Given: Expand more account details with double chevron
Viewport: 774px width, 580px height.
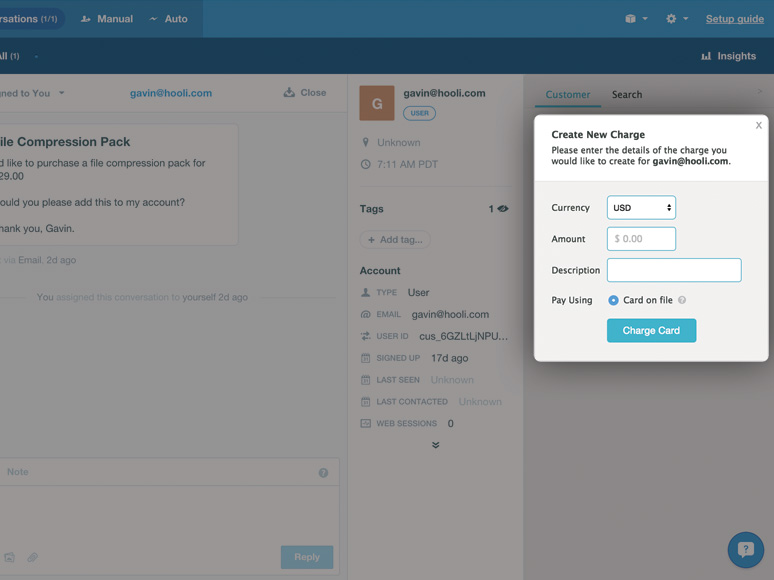Looking at the screenshot, I should [435, 445].
